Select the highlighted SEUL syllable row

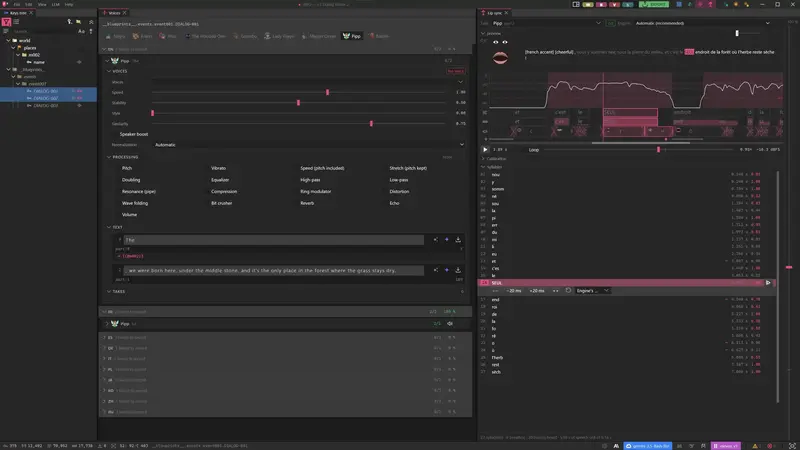(626, 283)
